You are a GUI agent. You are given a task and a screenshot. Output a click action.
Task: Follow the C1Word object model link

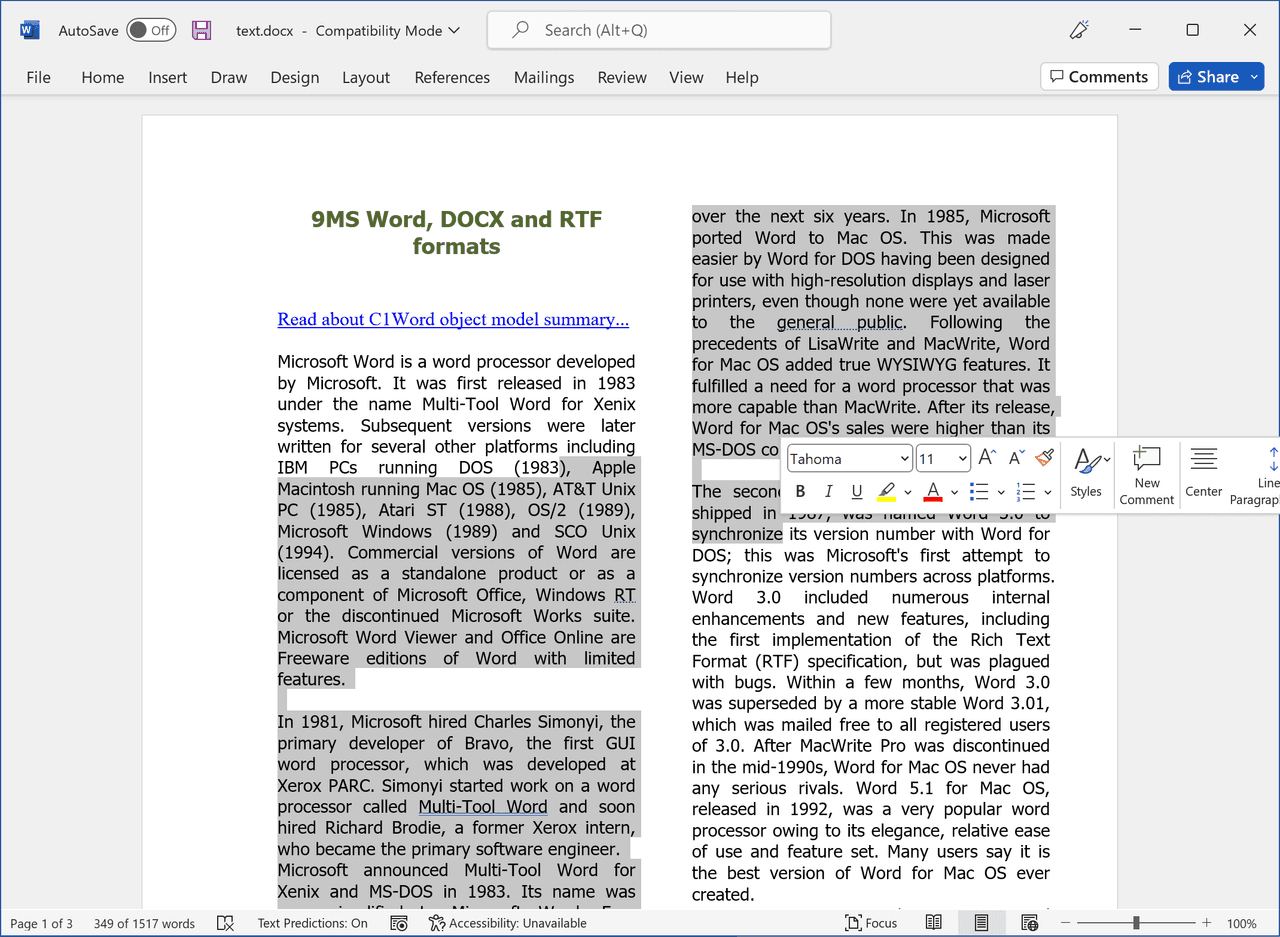(x=453, y=319)
